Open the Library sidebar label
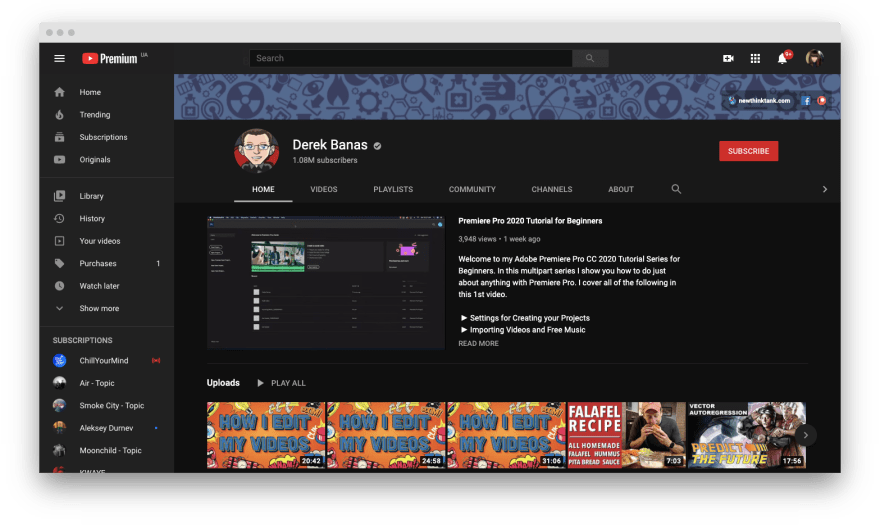Viewport: 880px width, 529px height. [91, 196]
